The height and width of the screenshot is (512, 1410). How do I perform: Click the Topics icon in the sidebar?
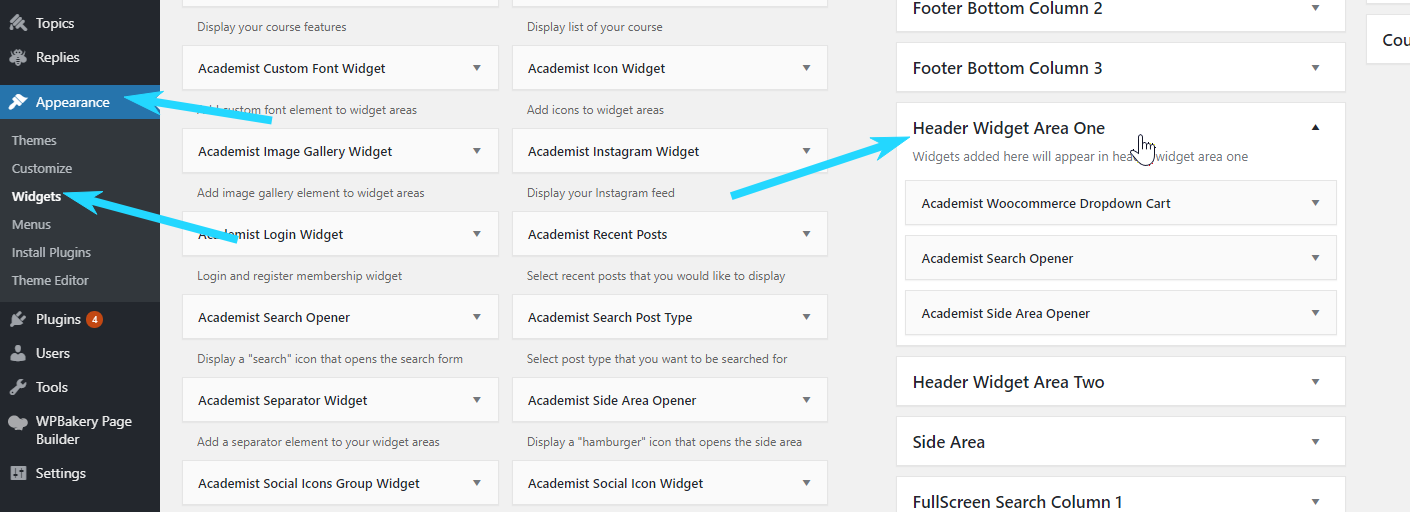(18, 23)
